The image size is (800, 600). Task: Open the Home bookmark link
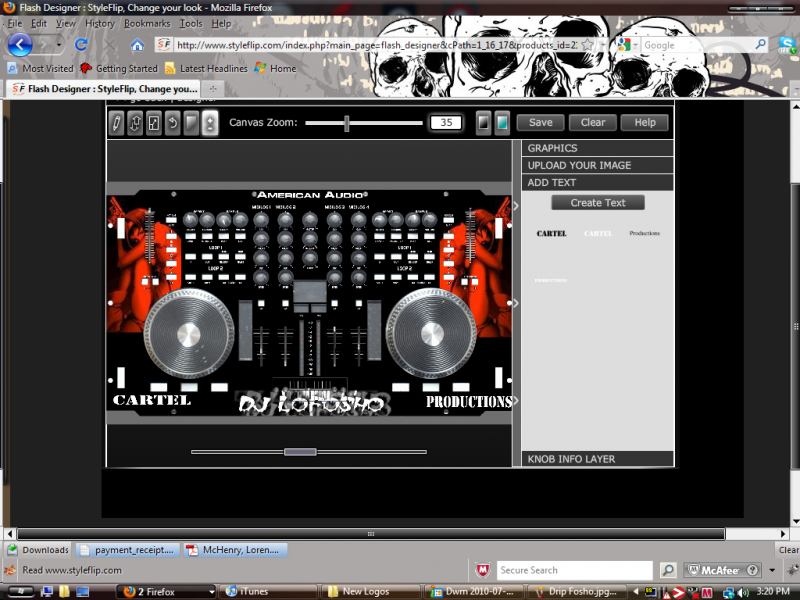point(276,68)
